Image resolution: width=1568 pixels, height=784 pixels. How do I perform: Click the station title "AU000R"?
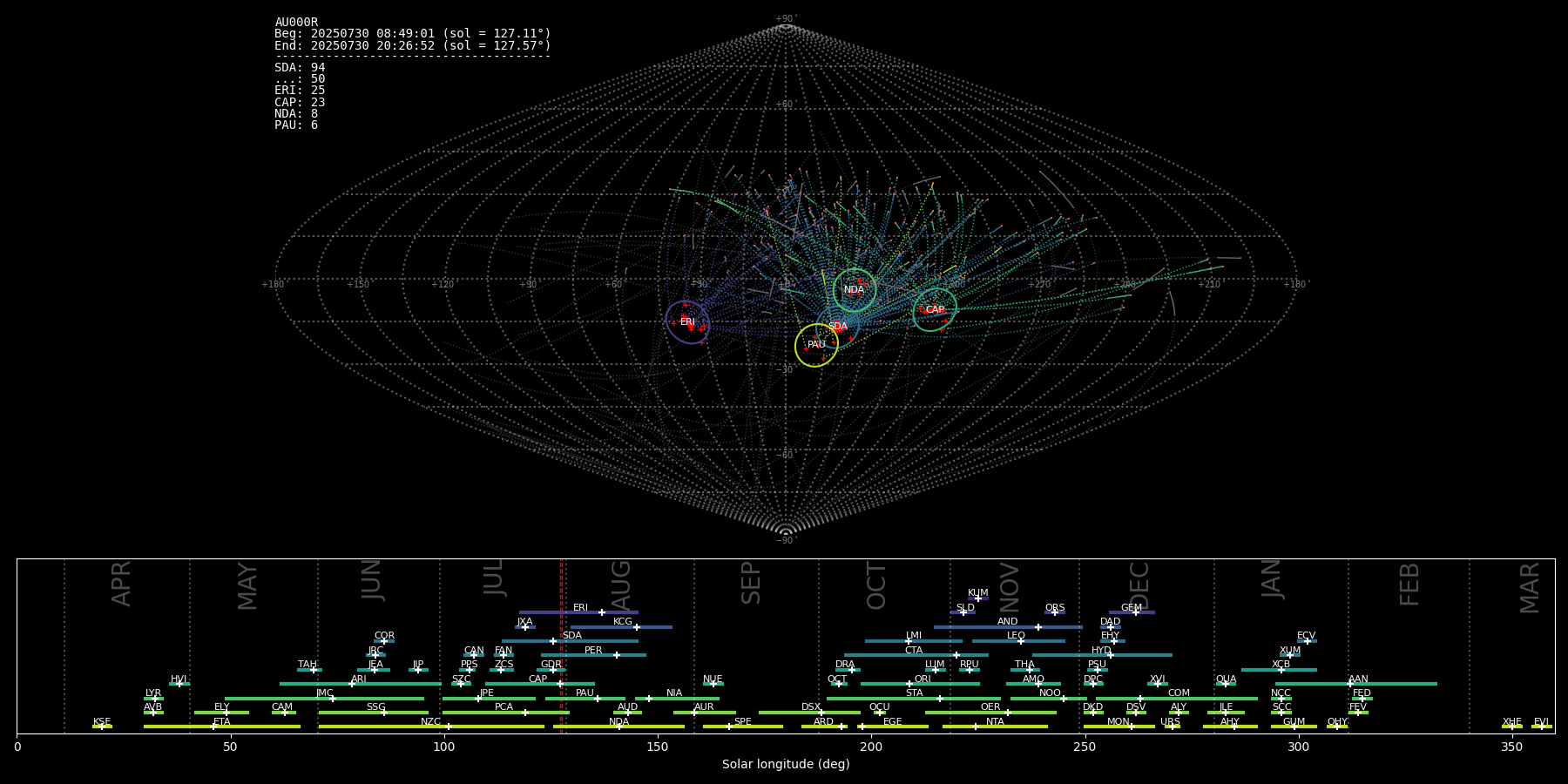(296, 23)
